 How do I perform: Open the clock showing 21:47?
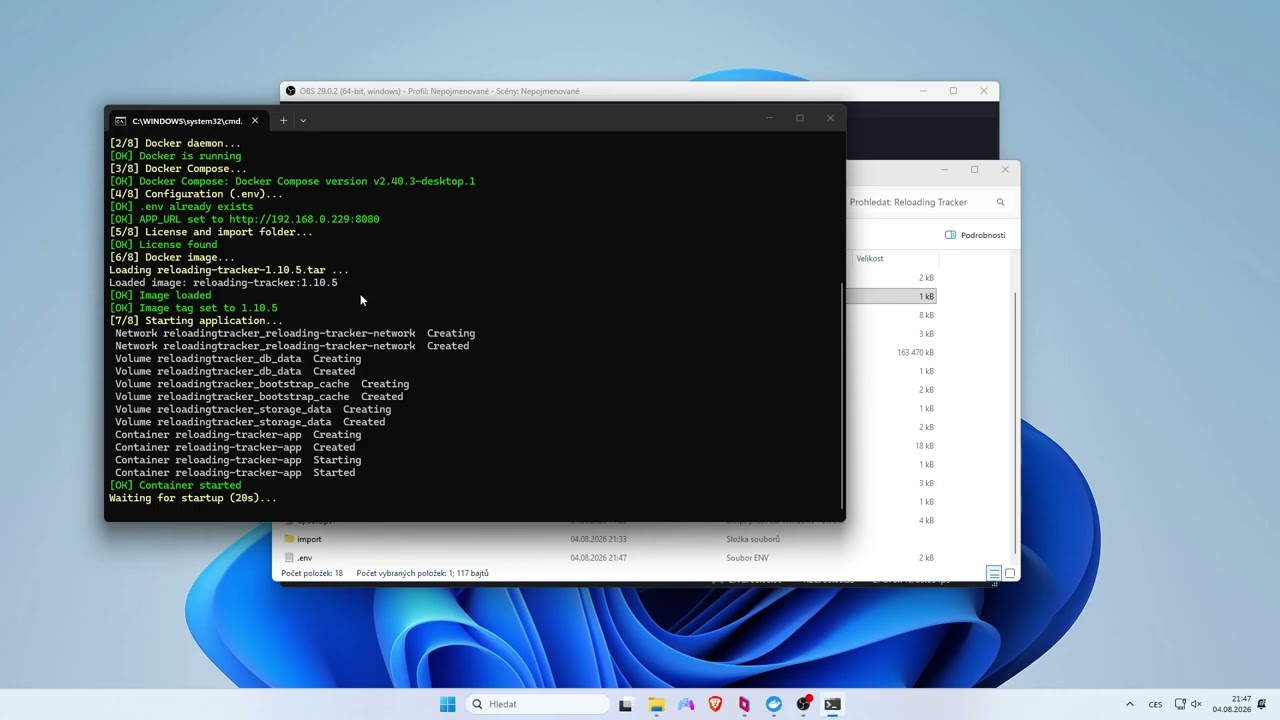point(1232,704)
